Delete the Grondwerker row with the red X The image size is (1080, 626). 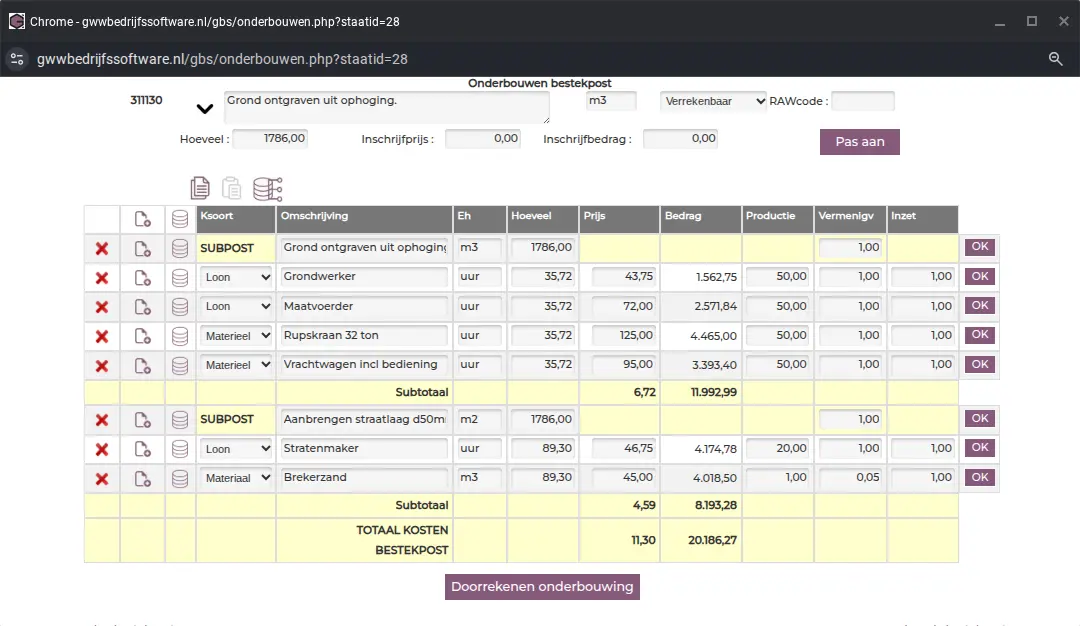[102, 278]
